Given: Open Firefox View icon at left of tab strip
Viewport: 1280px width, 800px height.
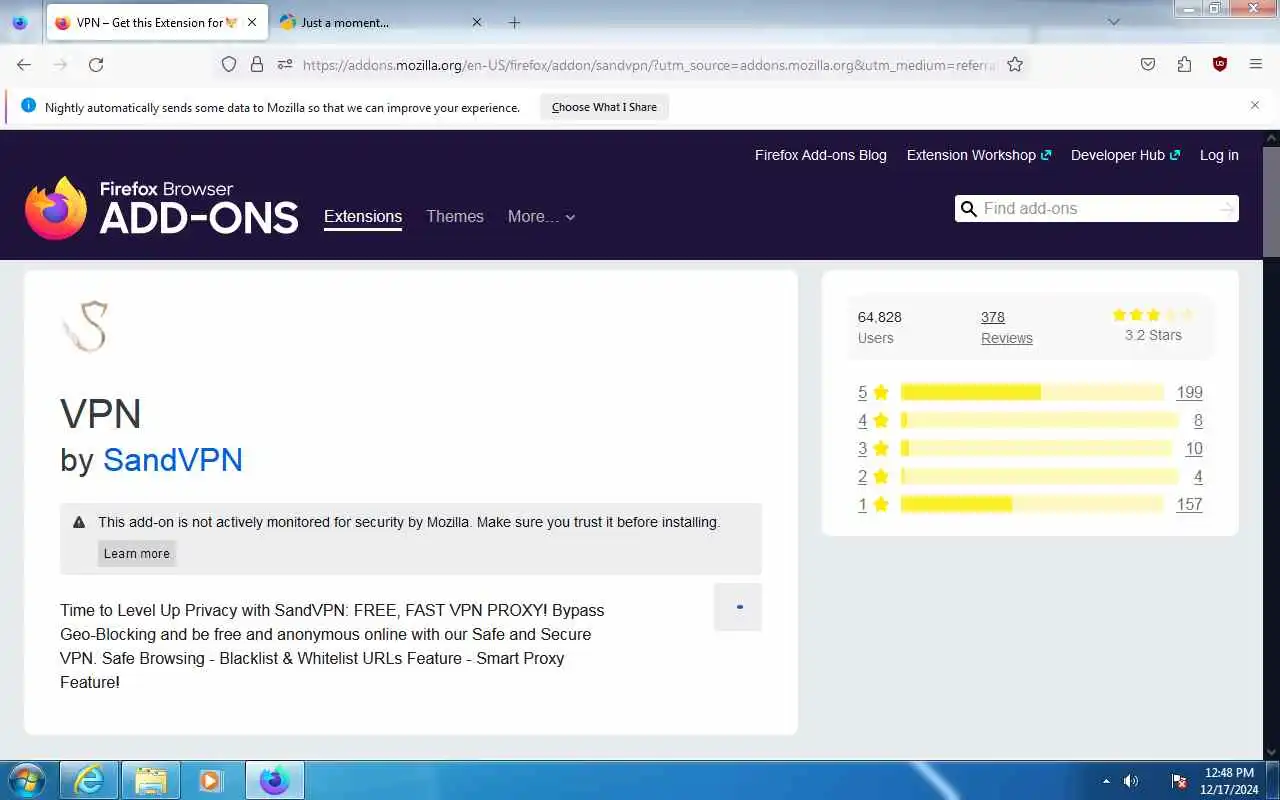Looking at the screenshot, I should click(20, 22).
